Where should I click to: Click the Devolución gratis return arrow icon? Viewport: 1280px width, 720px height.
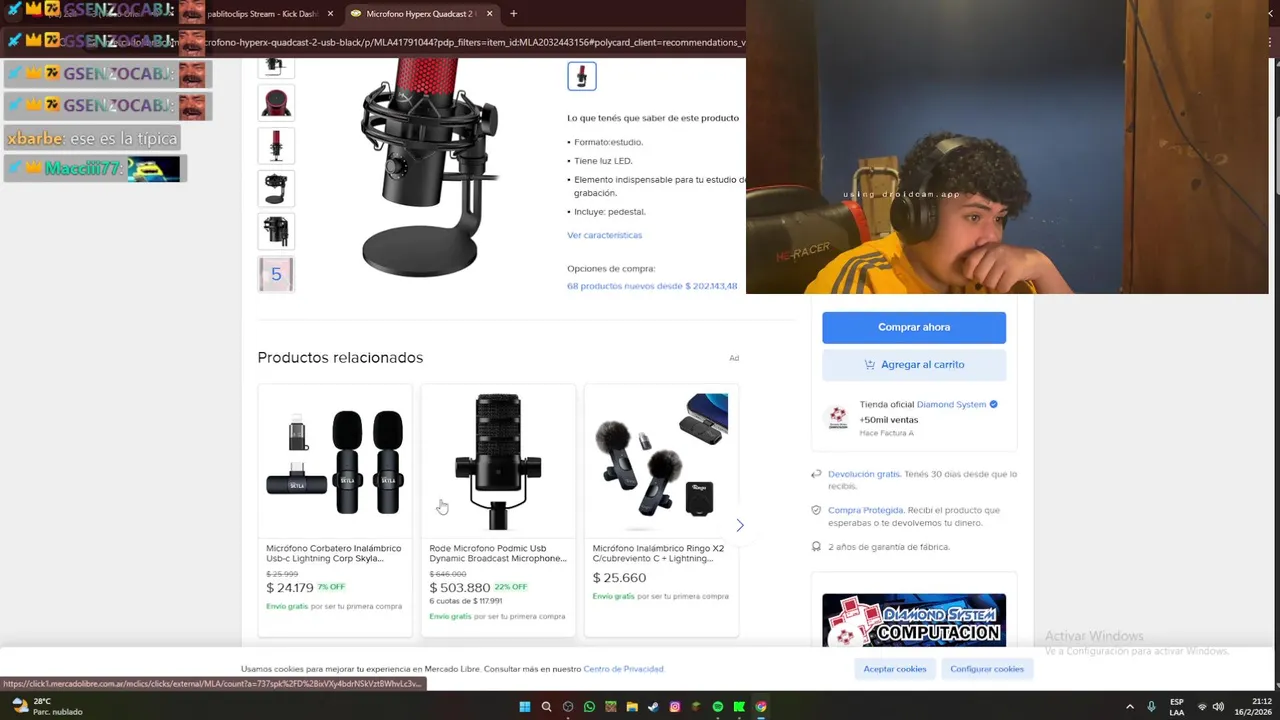pyautogui.click(x=817, y=474)
